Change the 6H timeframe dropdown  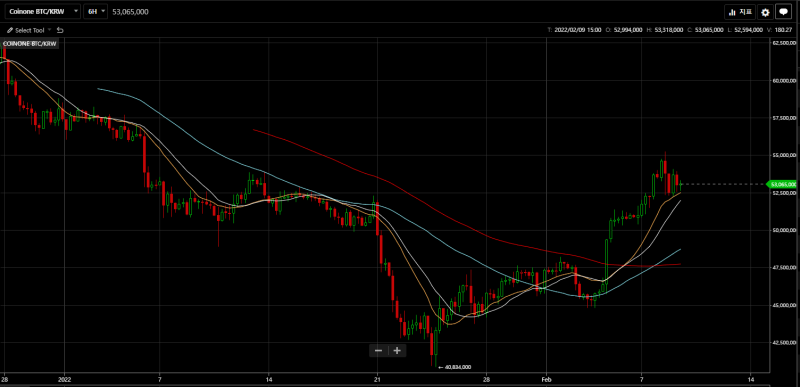coord(96,11)
